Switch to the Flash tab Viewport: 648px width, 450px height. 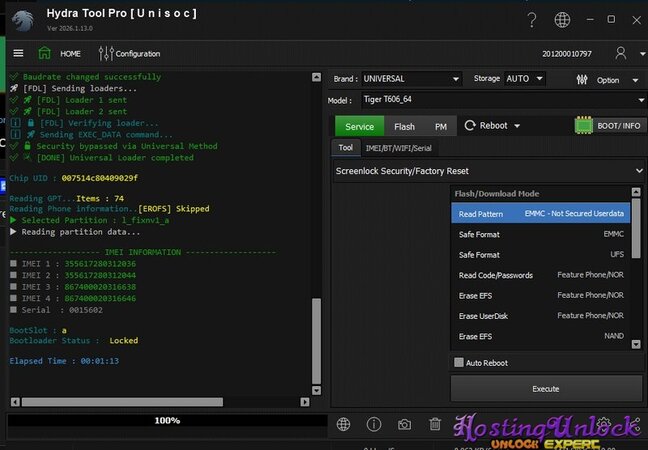(404, 127)
